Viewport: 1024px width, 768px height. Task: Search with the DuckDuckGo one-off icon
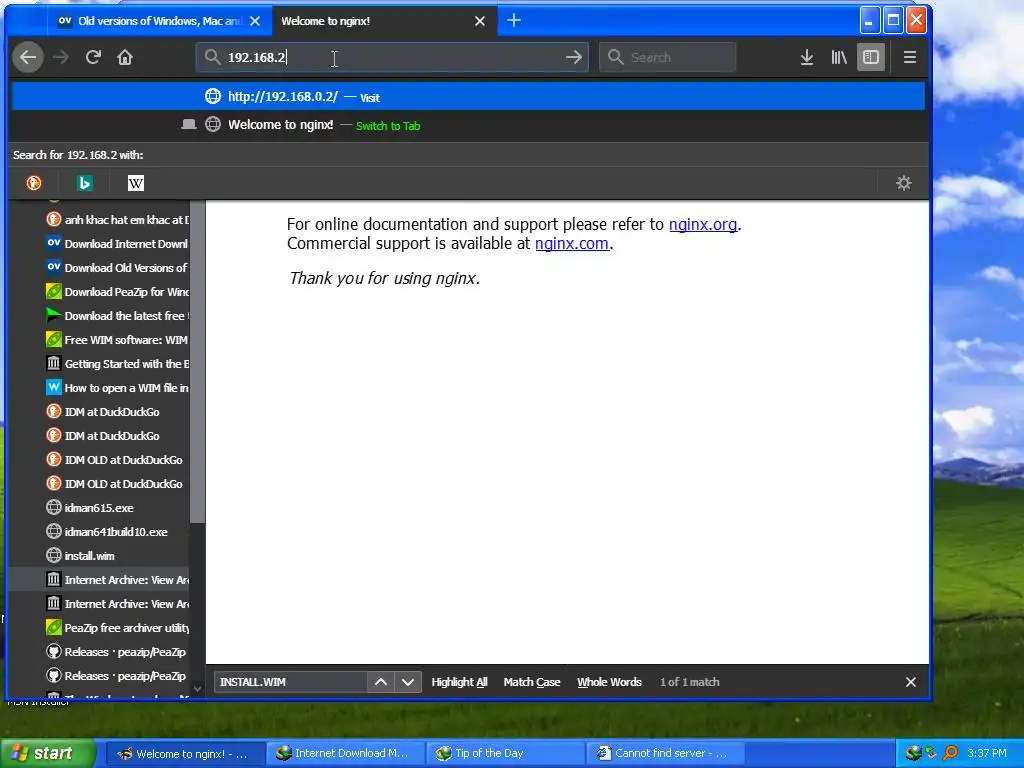point(34,184)
